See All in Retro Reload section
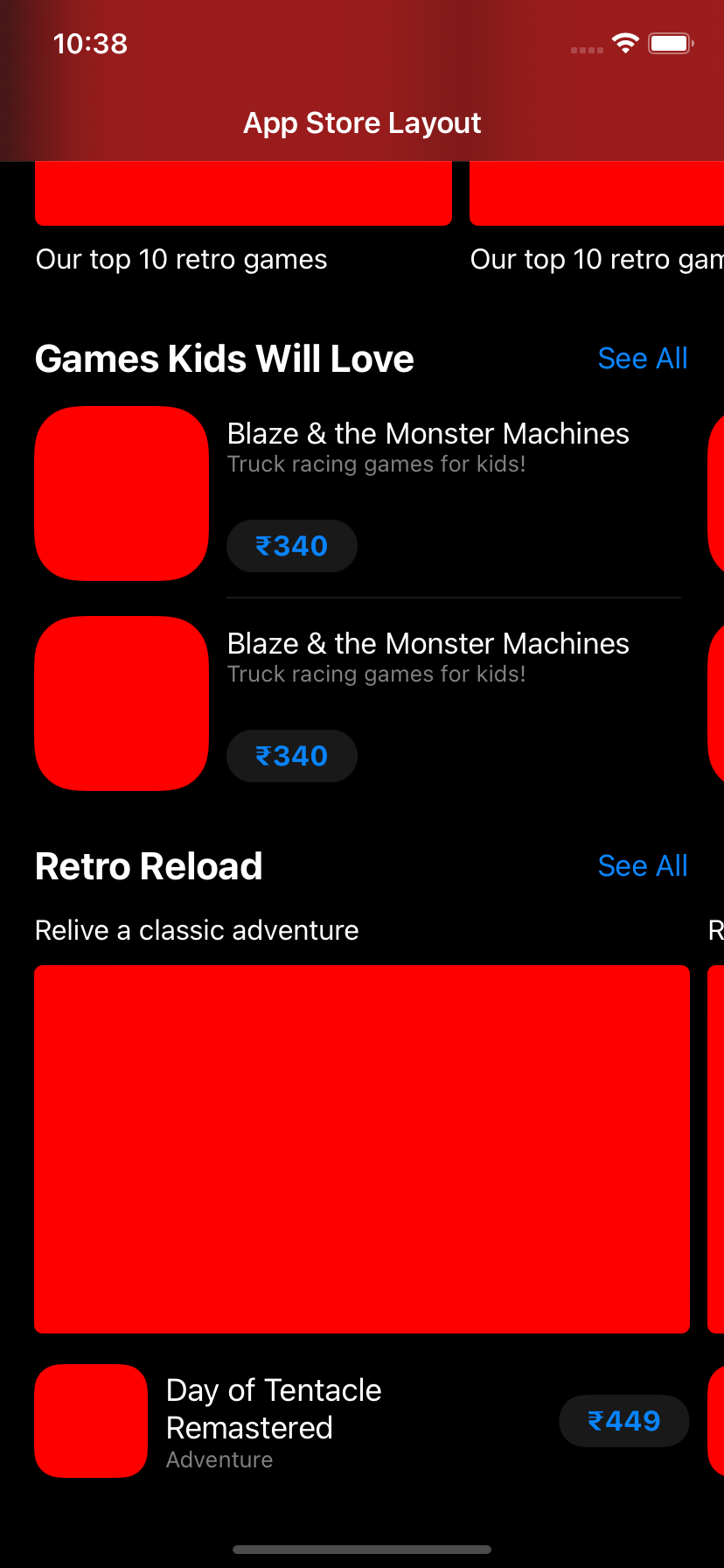This screenshot has height=1568, width=724. pyautogui.click(x=643, y=866)
